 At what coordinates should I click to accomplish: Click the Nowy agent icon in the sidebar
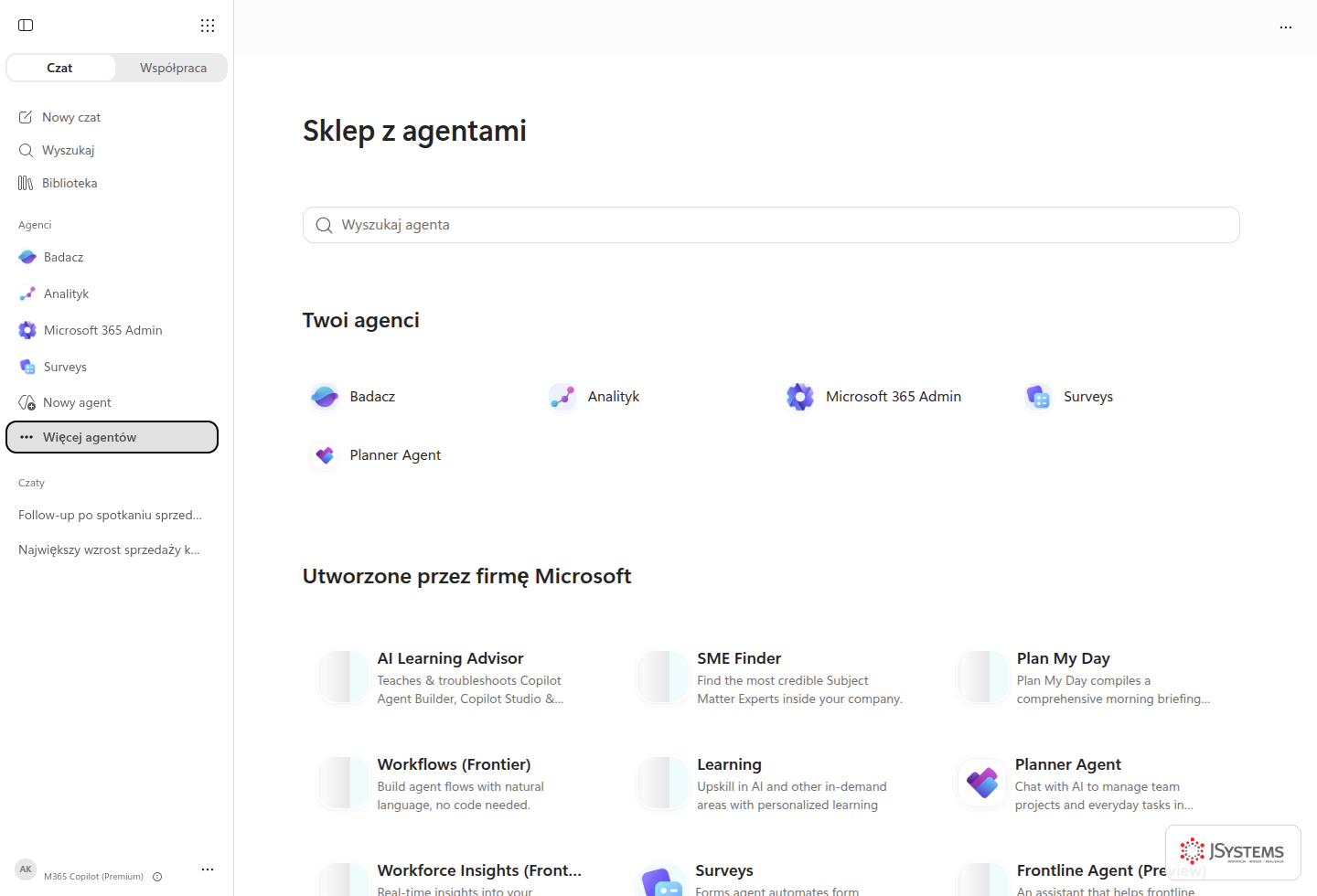pos(27,402)
